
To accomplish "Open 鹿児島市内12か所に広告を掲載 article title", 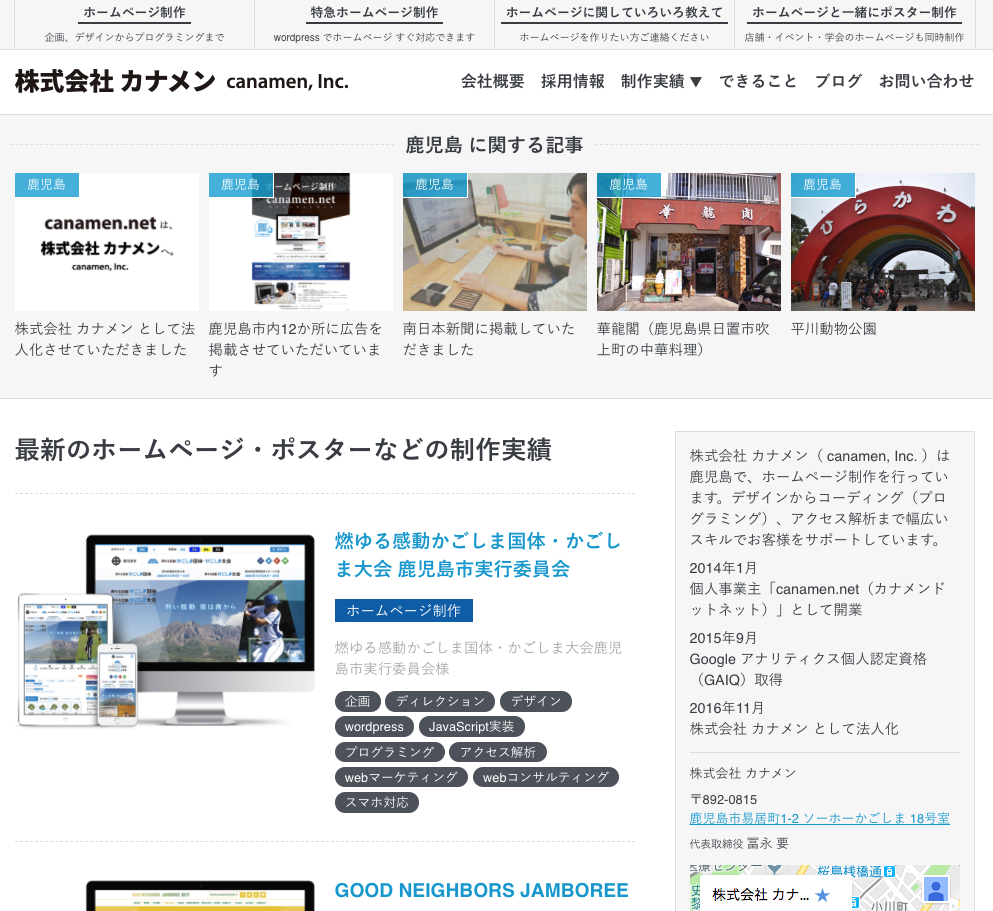I will [296, 349].
